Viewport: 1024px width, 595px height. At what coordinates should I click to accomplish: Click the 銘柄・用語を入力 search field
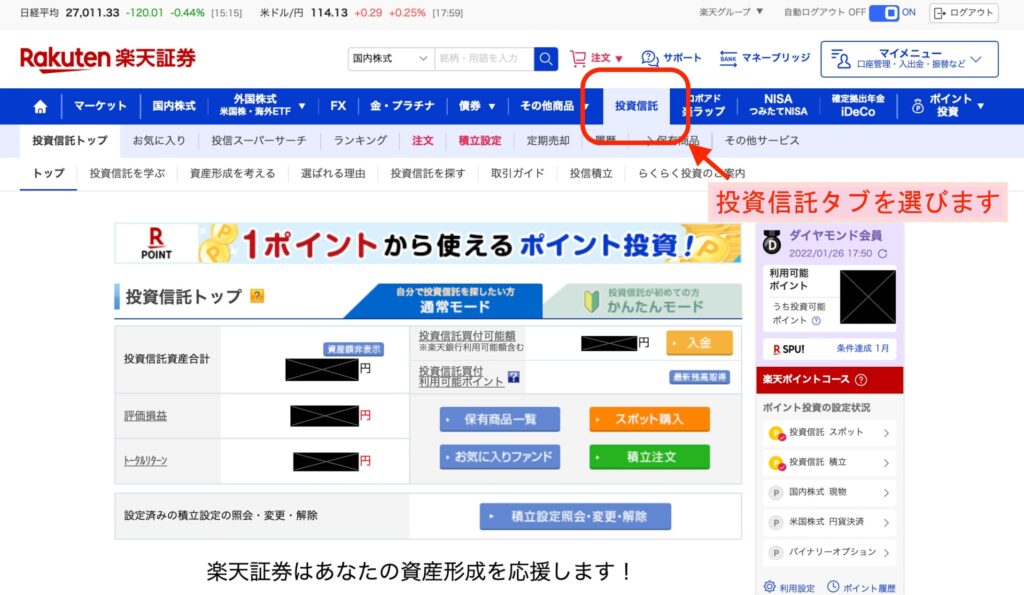coord(484,59)
